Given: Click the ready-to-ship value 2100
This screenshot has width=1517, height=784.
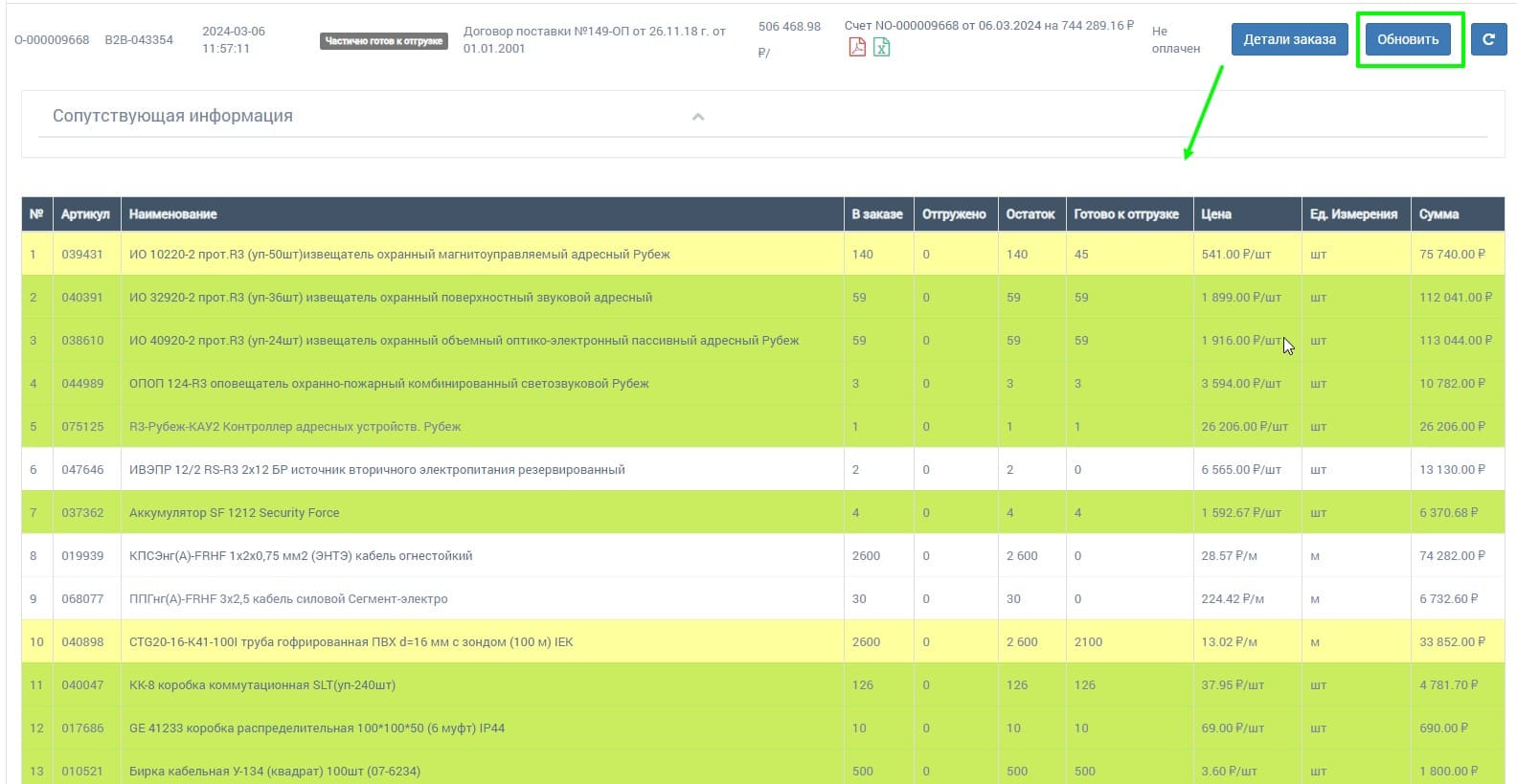Looking at the screenshot, I should pyautogui.click(x=1088, y=642).
